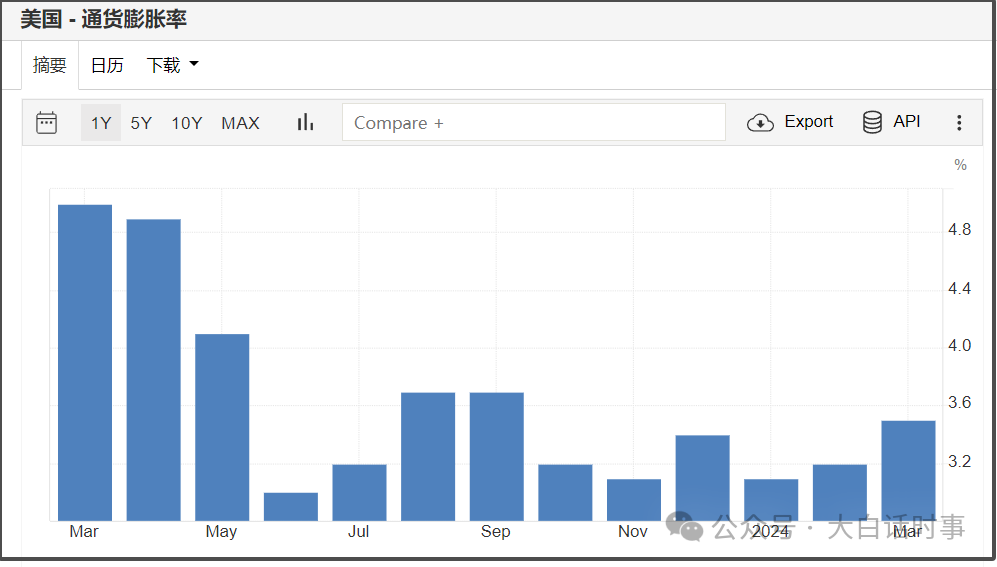Click the API button label
Image resolution: width=997 pixels, height=567 pixels.
[907, 121]
